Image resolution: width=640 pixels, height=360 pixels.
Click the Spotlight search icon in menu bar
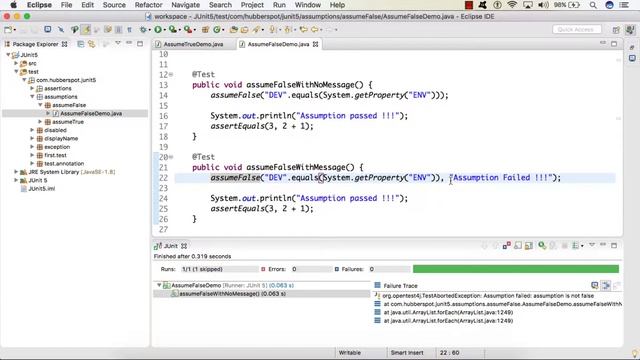593,5
